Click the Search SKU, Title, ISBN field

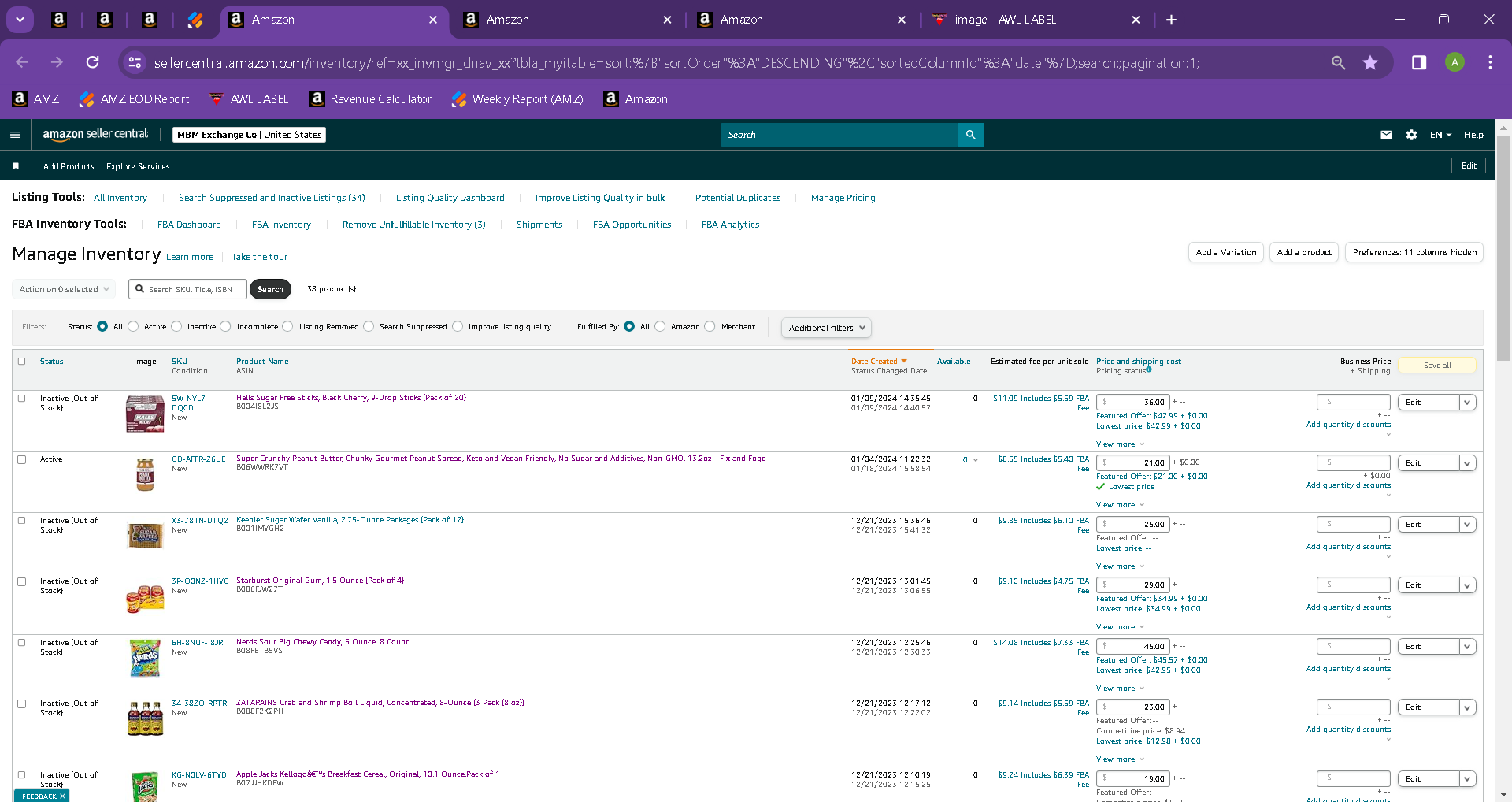click(187, 289)
